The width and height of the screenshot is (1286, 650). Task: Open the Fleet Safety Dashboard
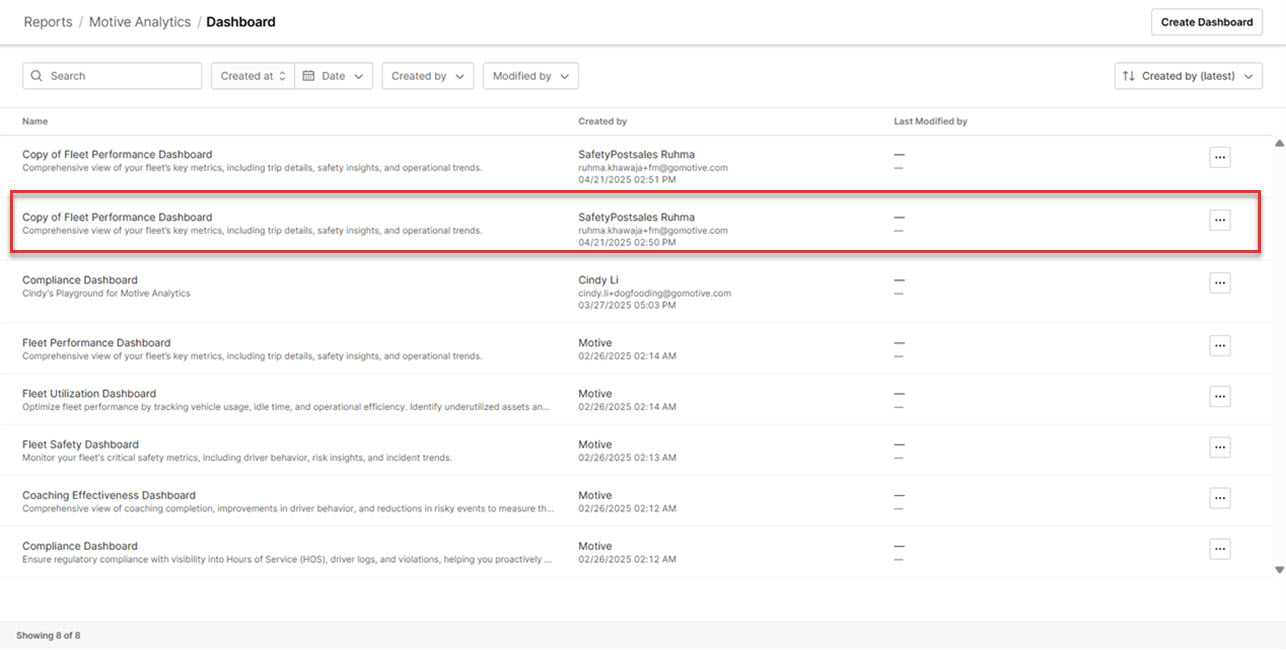(x=80, y=444)
